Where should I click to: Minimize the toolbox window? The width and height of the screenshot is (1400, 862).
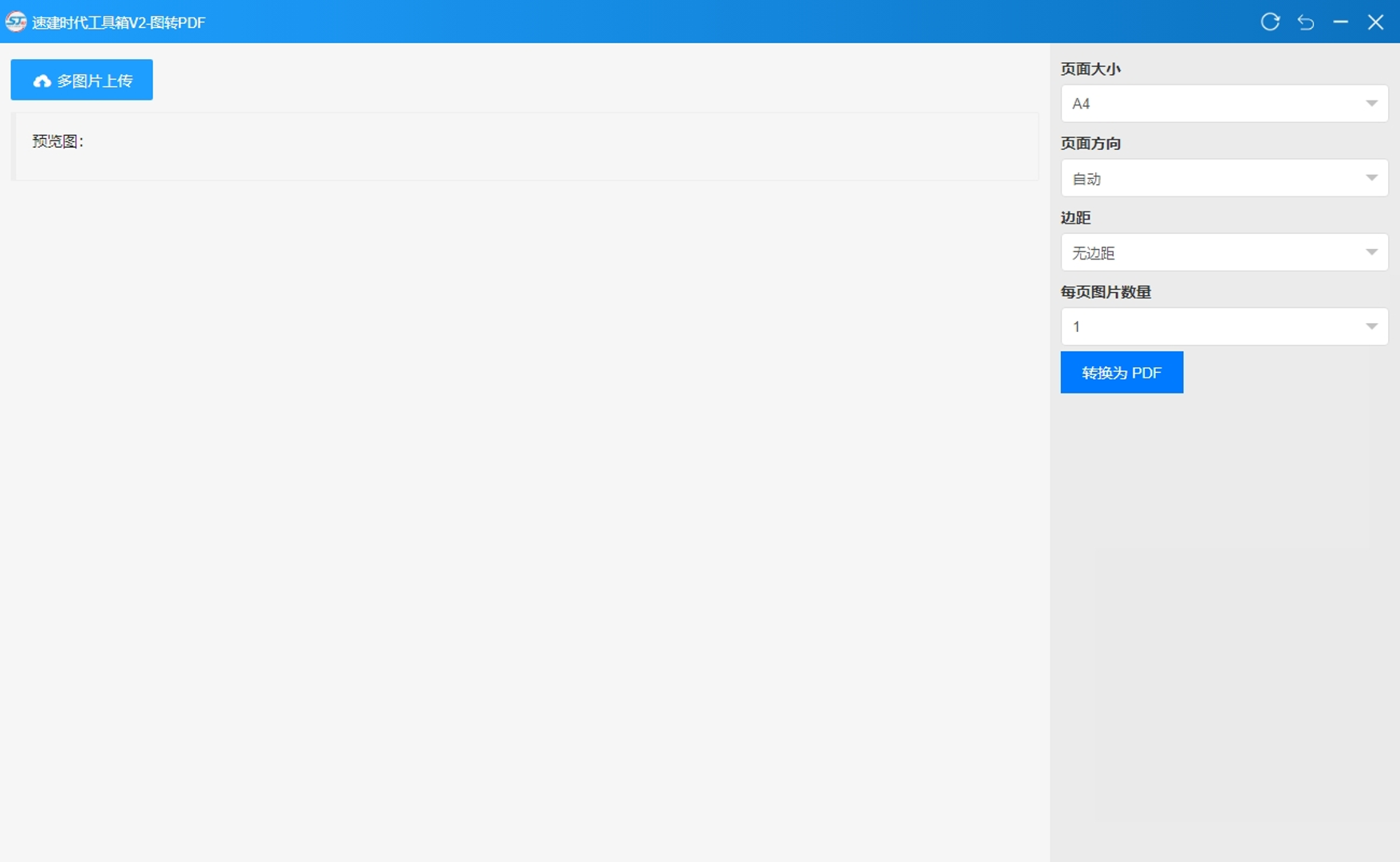click(1340, 22)
